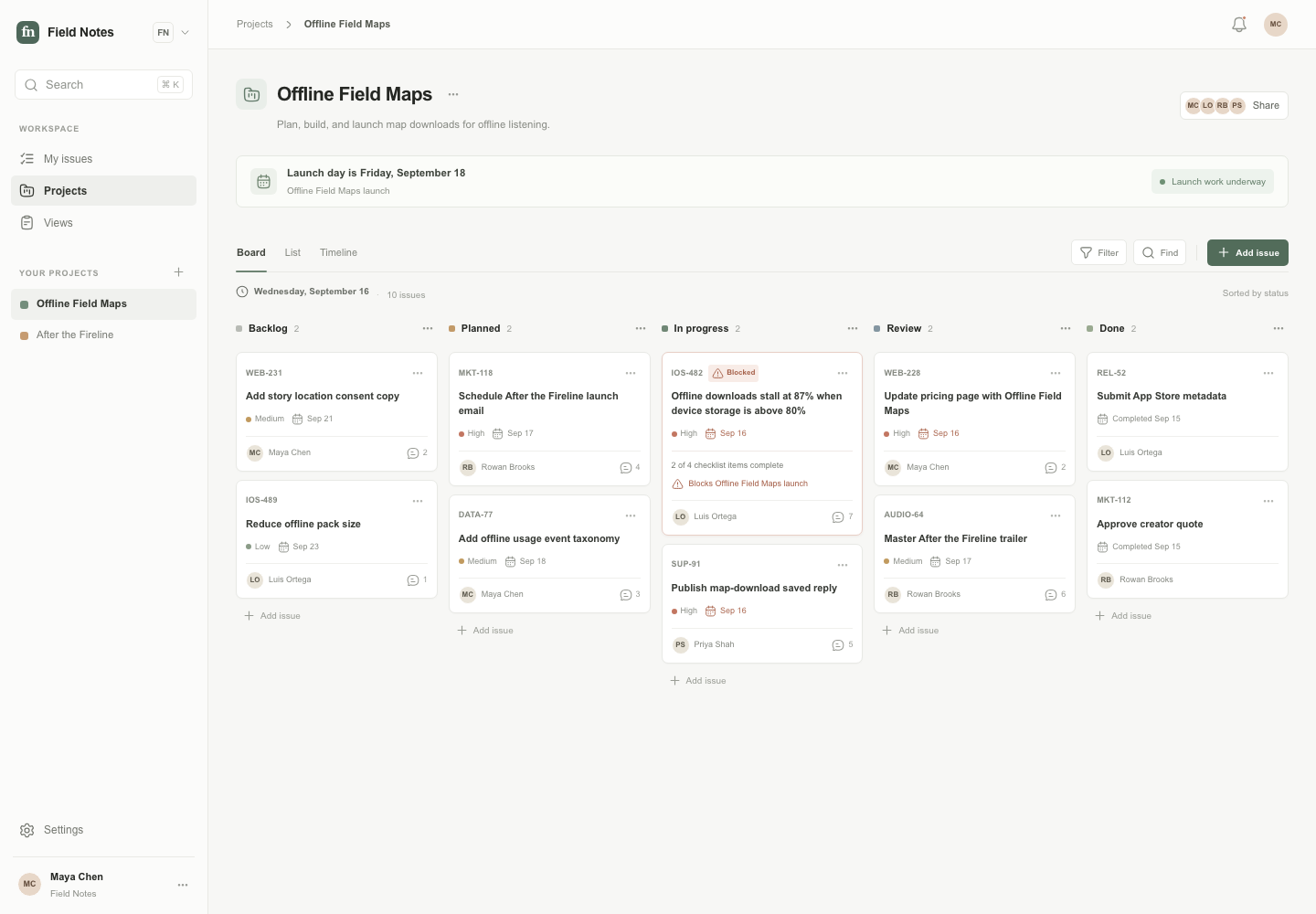Open comments on the DATA-77 card

pos(630,594)
